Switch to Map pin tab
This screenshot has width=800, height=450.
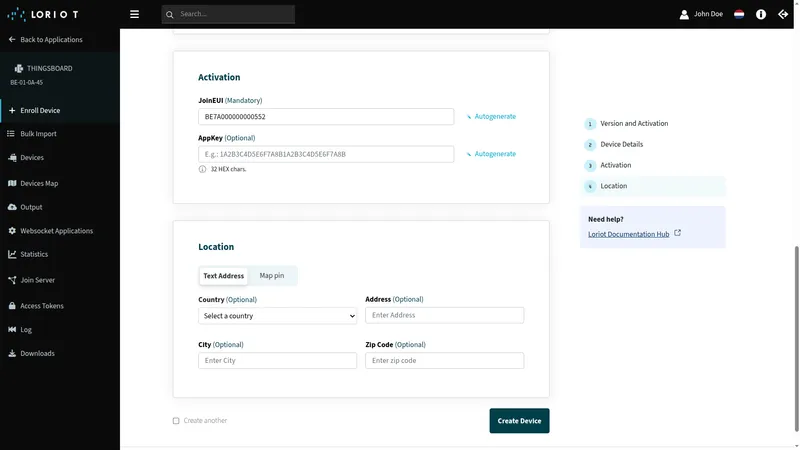(271, 276)
